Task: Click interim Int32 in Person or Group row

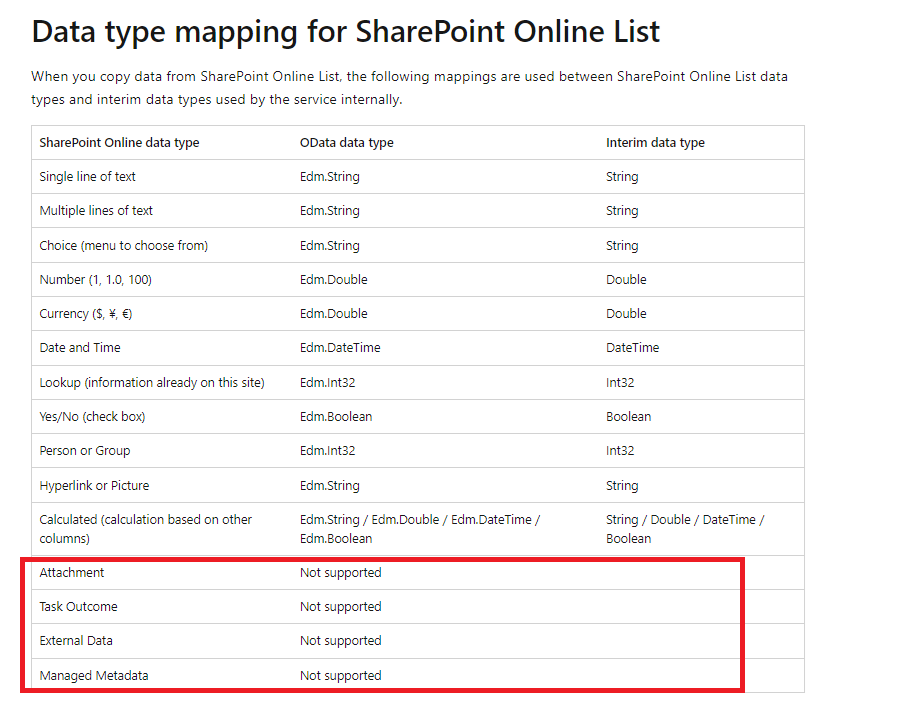Action: (x=620, y=451)
